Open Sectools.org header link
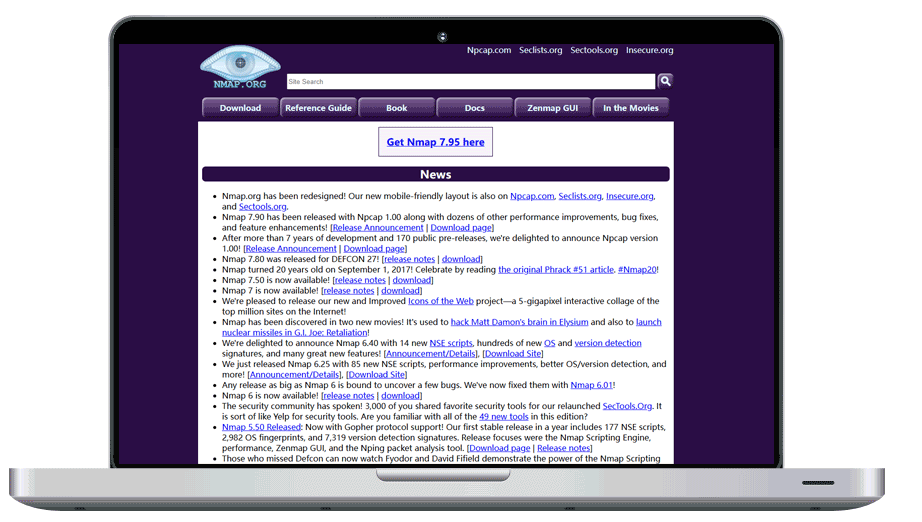Screen dimensions: 922x522 click(x=594, y=50)
